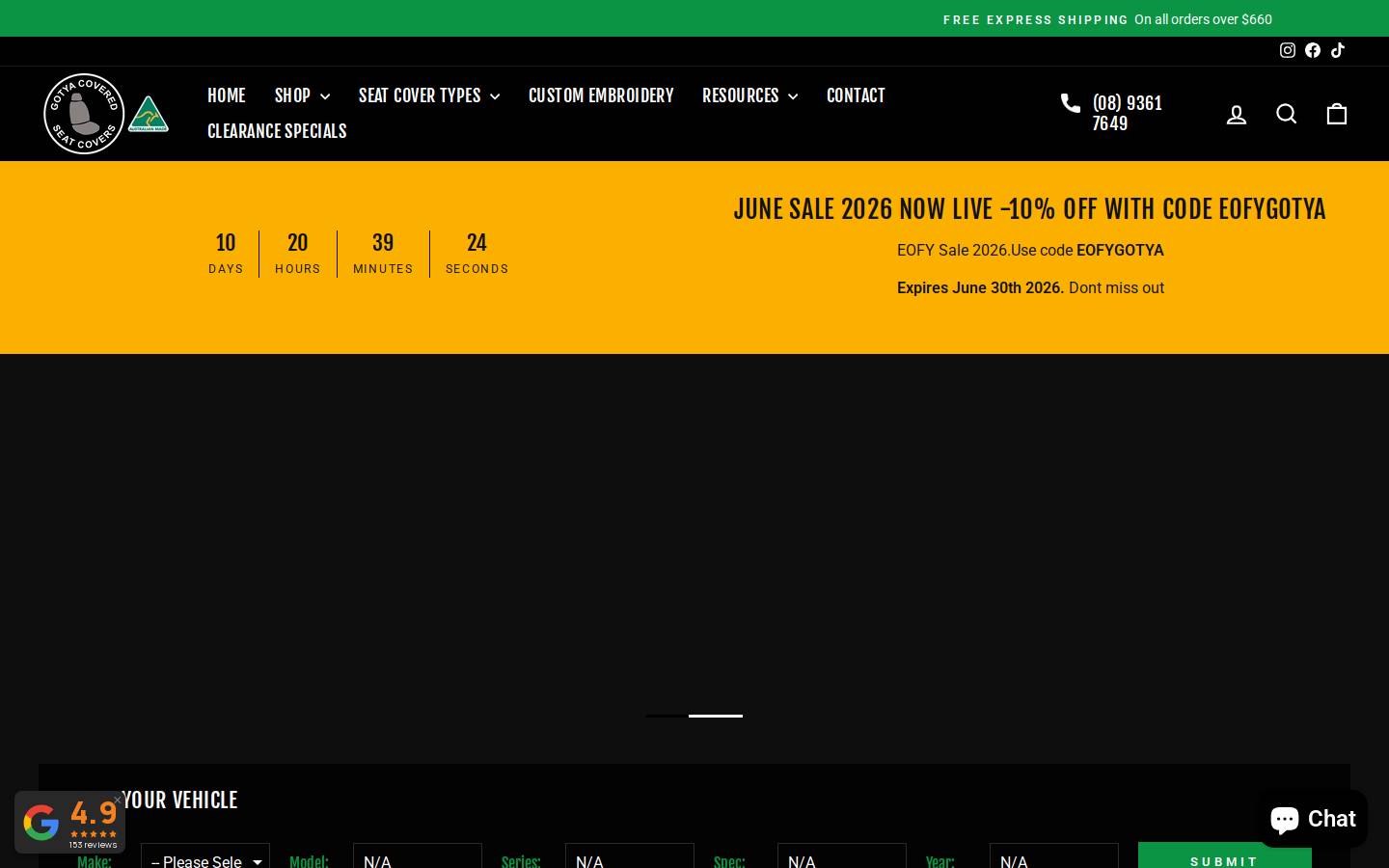Click the countdown Days value
1389x868 pixels.
(x=226, y=243)
